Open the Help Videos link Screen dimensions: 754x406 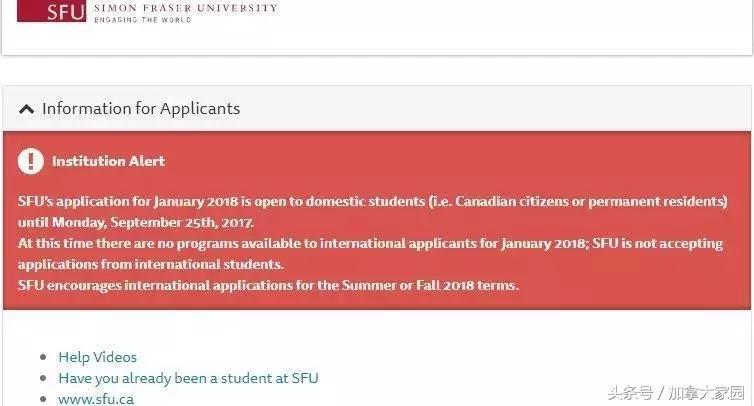97,357
